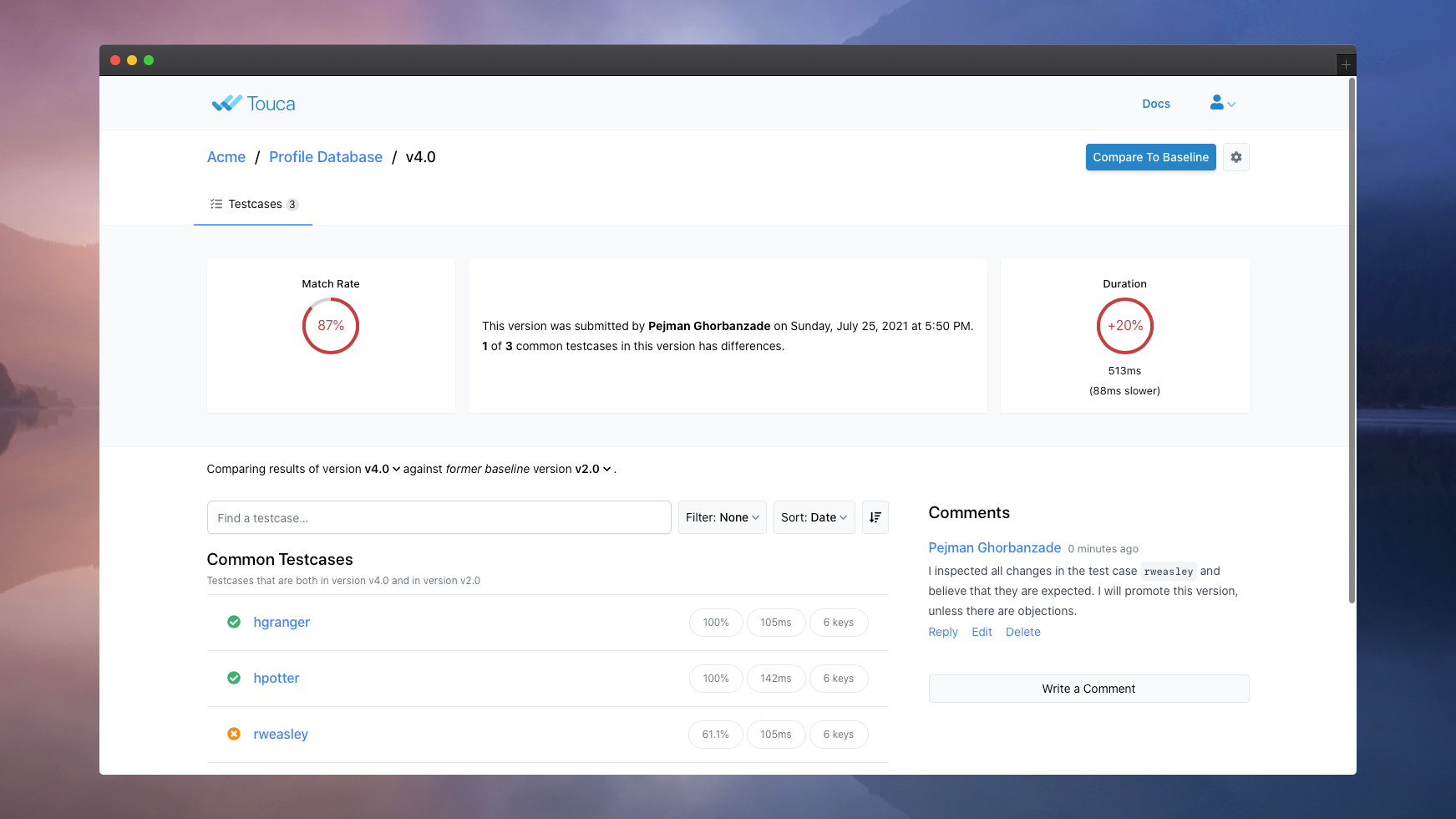This screenshot has width=1456, height=819.
Task: Click hgranger 105ms duration badge
Action: click(776, 623)
